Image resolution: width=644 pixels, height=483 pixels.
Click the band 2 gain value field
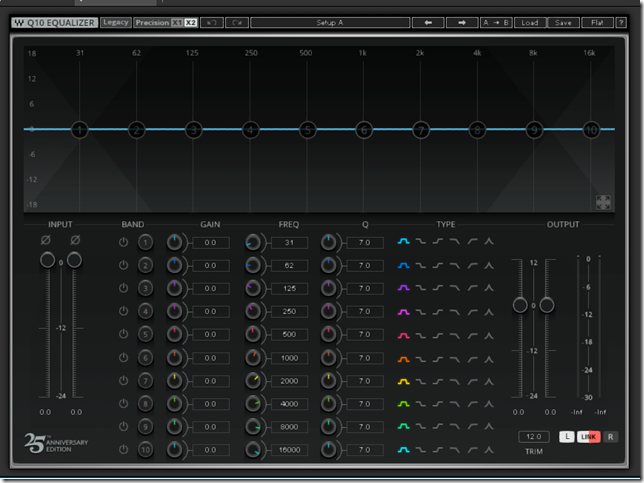211,265
